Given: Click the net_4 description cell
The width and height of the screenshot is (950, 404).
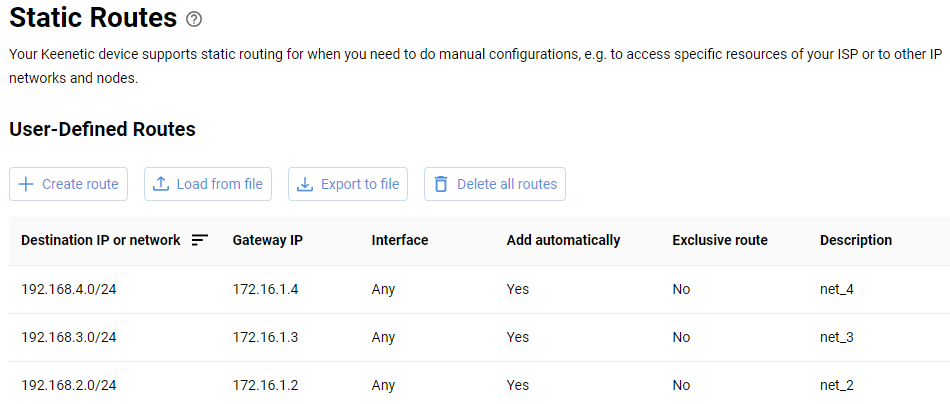Looking at the screenshot, I should coord(836,289).
